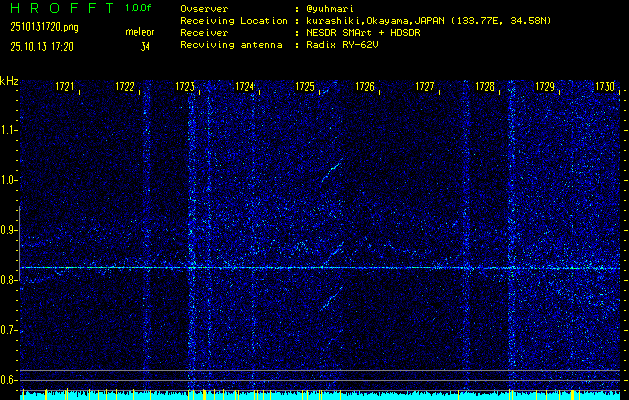Click the cyan signal level strip at bottom
The image size is (629, 400).
[x=320, y=396]
